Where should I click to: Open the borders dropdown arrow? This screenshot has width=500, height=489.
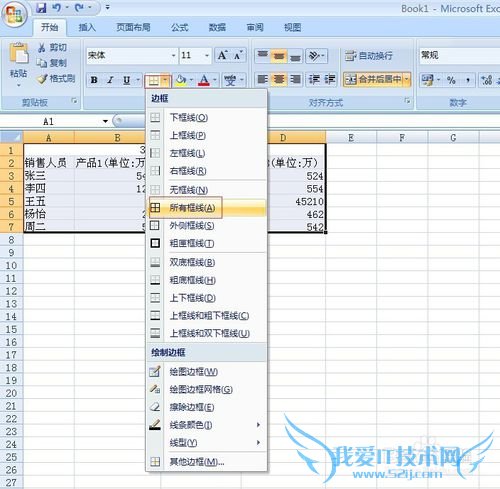point(165,81)
